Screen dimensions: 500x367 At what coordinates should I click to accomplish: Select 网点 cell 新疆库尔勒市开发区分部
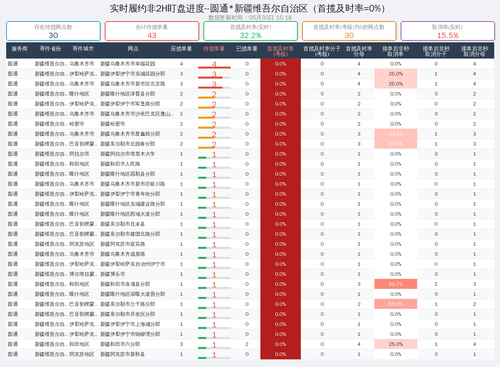[x=128, y=314]
